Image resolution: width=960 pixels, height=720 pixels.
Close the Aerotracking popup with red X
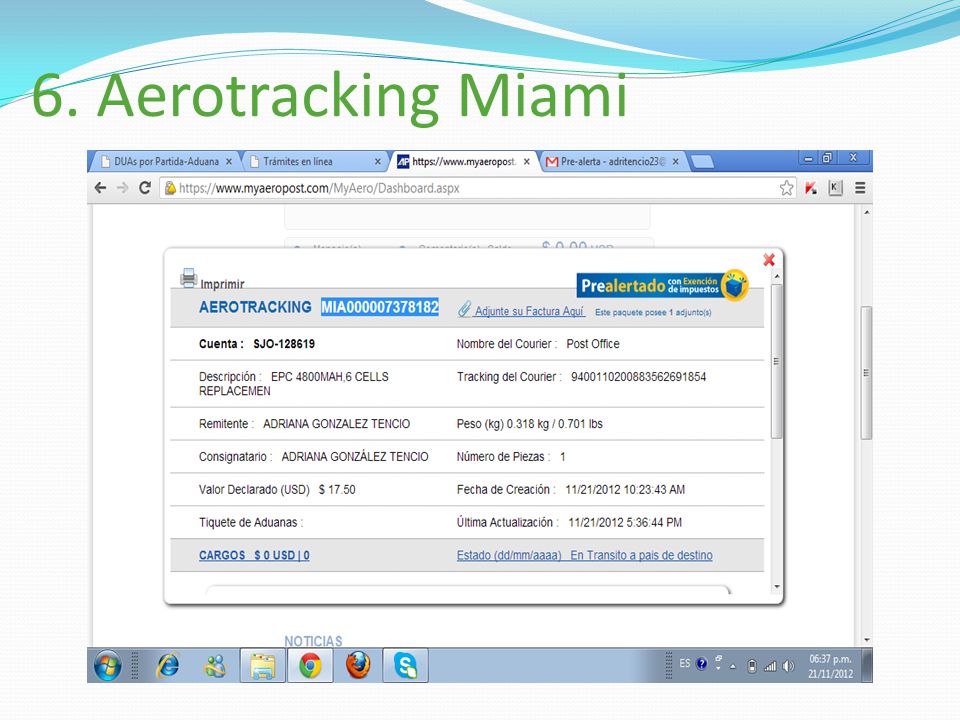pyautogui.click(x=769, y=260)
